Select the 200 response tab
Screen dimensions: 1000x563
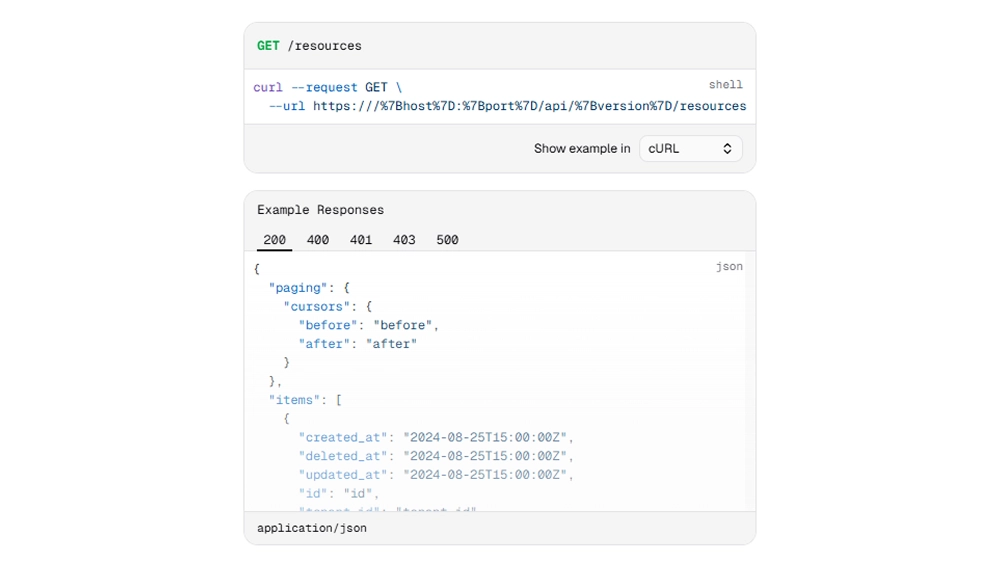point(274,240)
